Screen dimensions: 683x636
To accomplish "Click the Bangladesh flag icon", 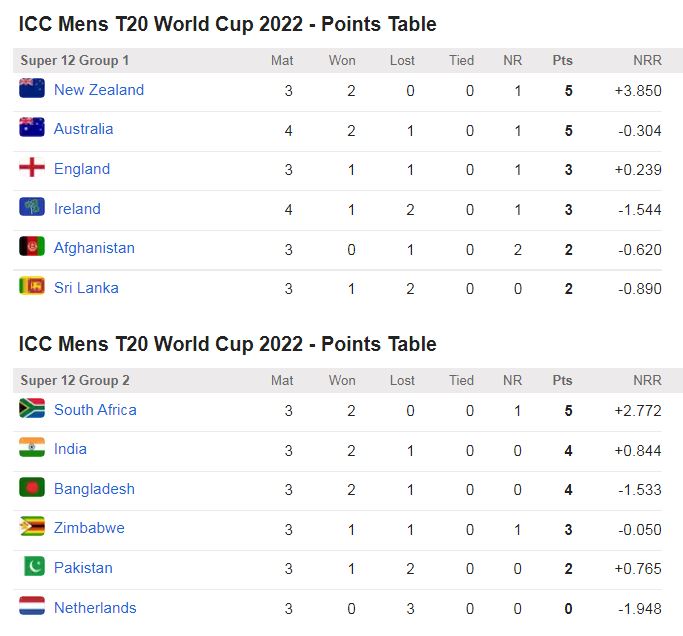I will click(x=32, y=488).
